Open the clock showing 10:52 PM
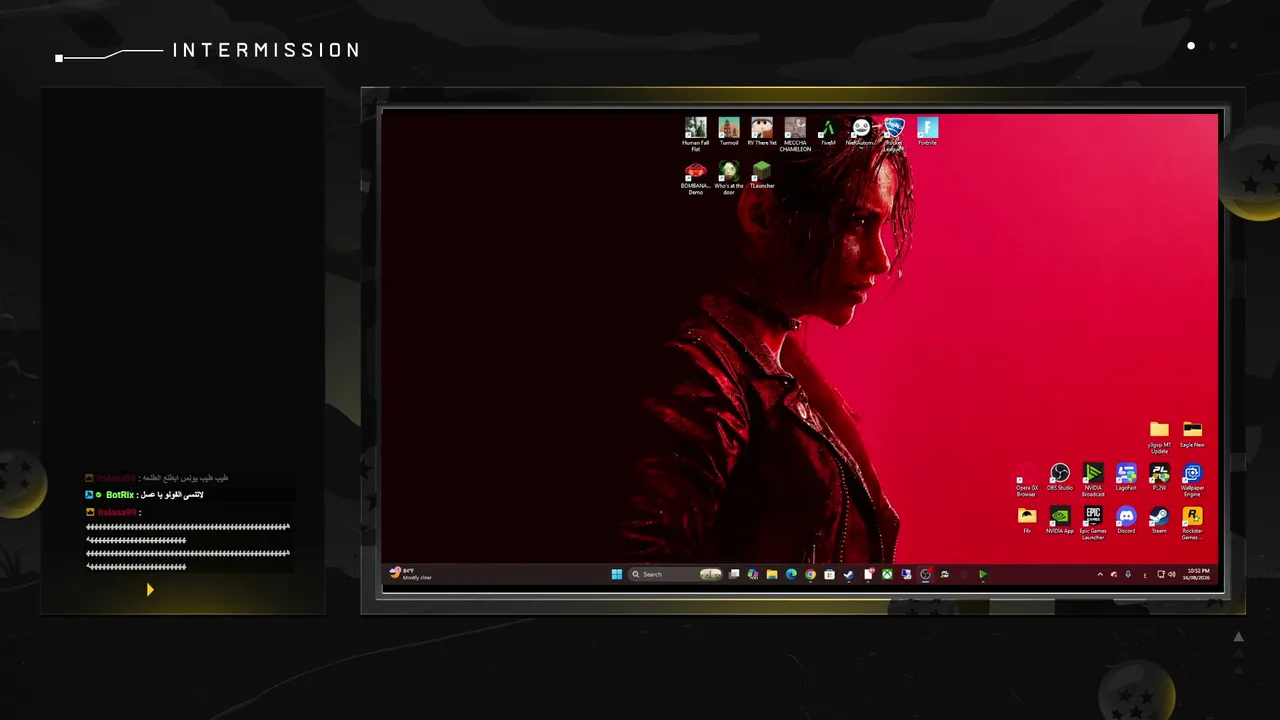The width and height of the screenshot is (1280, 720). [1198, 574]
